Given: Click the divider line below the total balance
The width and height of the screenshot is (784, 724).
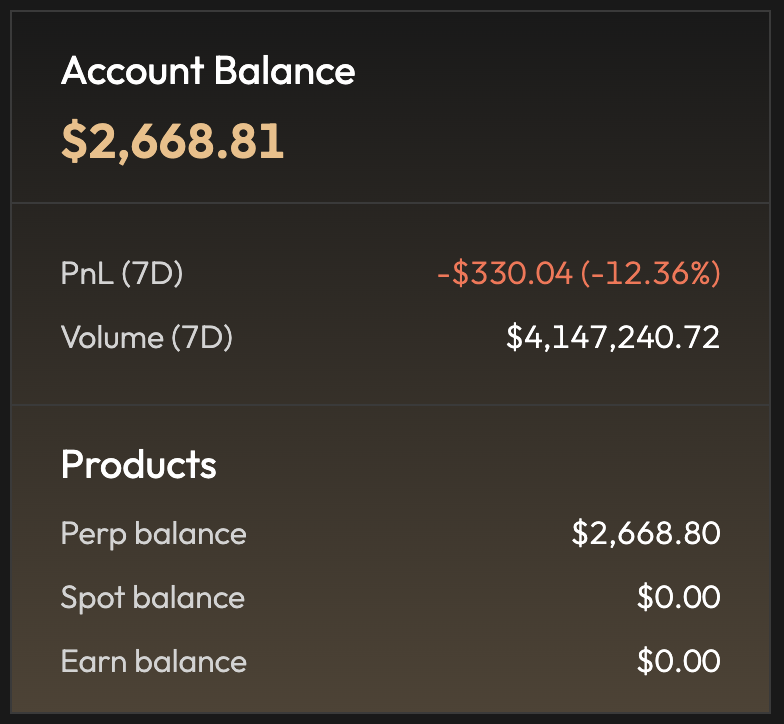Looking at the screenshot, I should [392, 203].
